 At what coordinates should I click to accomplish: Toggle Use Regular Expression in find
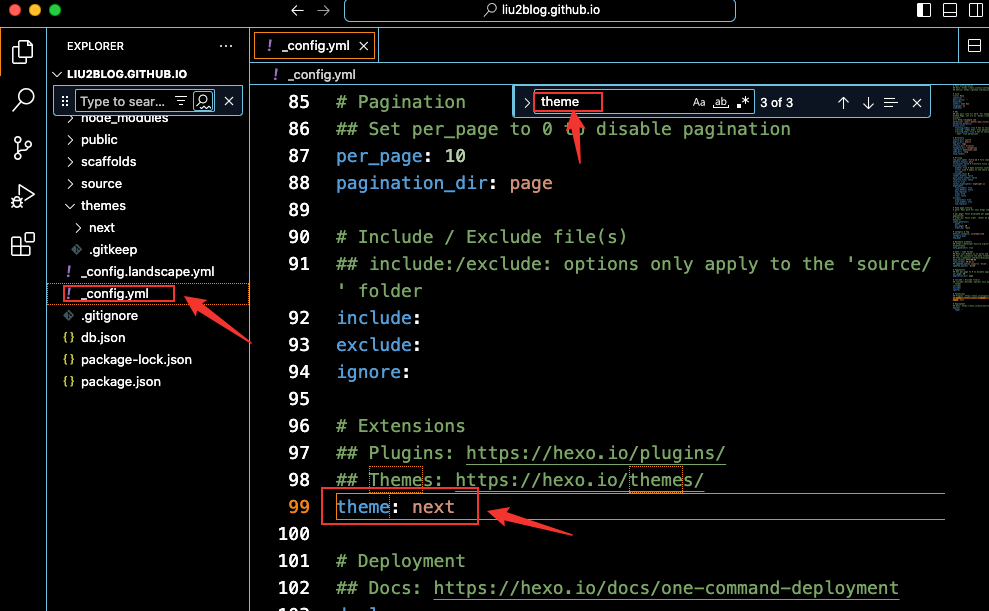point(742,103)
